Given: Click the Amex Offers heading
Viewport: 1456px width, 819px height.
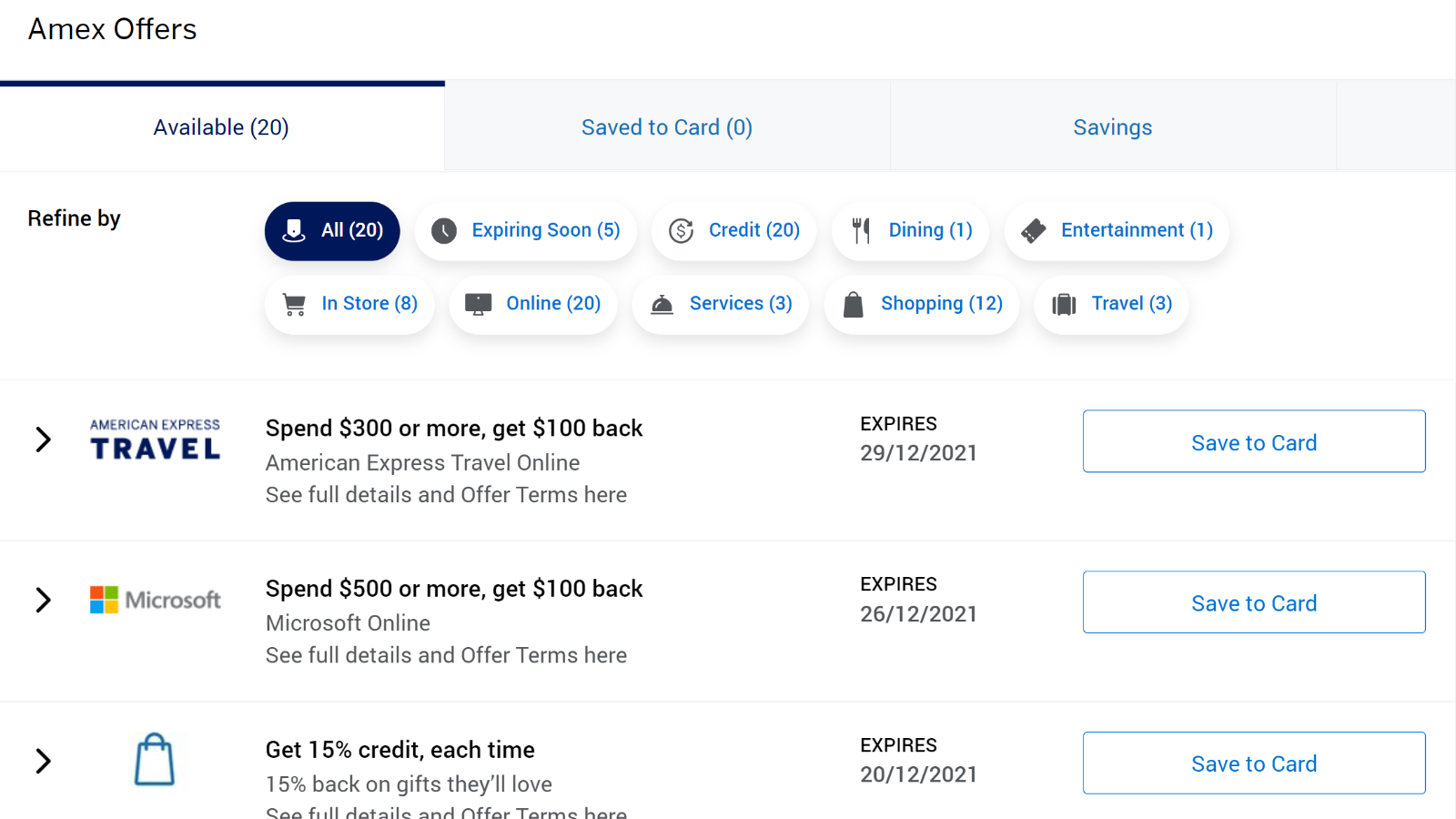Looking at the screenshot, I should [x=112, y=29].
